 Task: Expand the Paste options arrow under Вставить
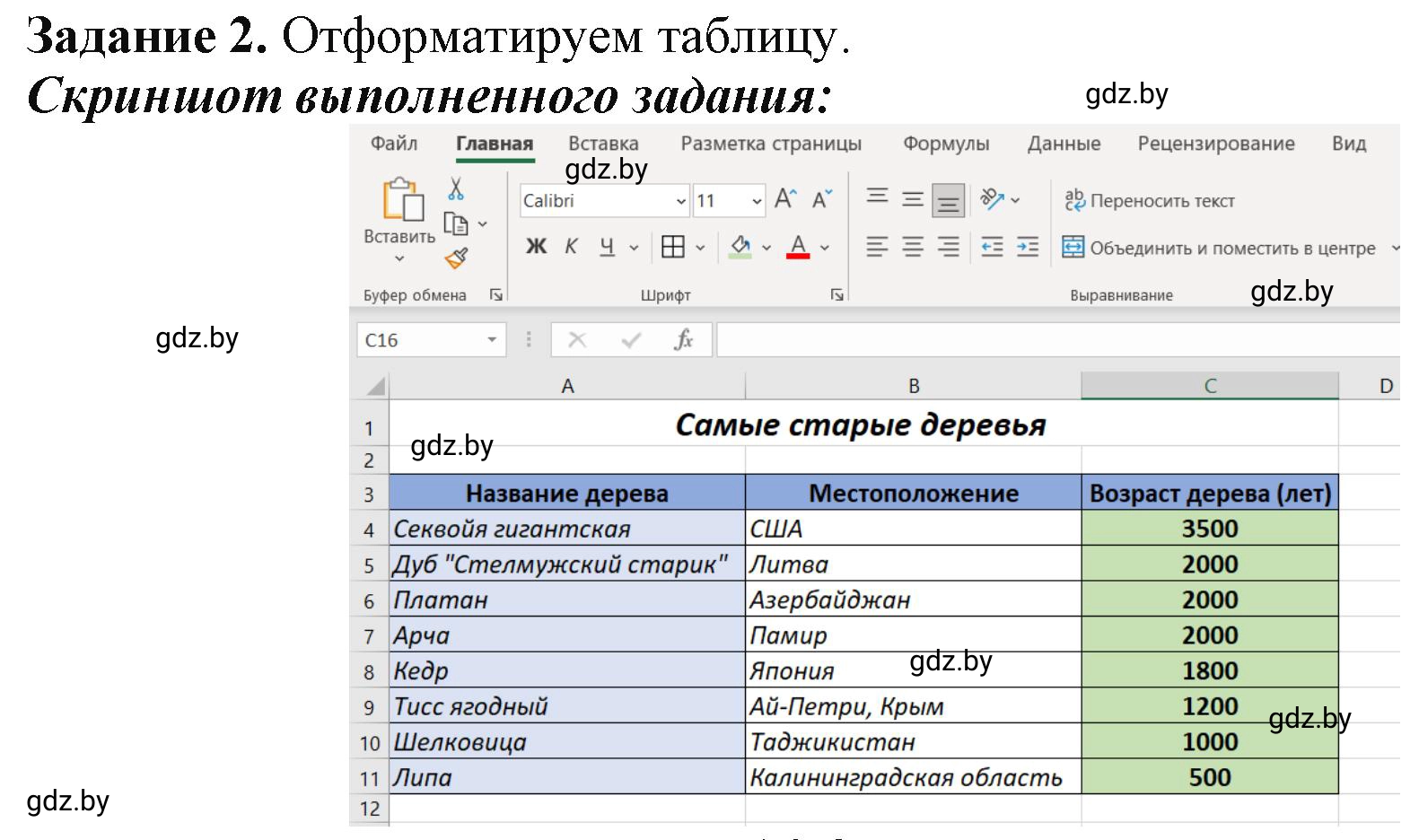(399, 258)
